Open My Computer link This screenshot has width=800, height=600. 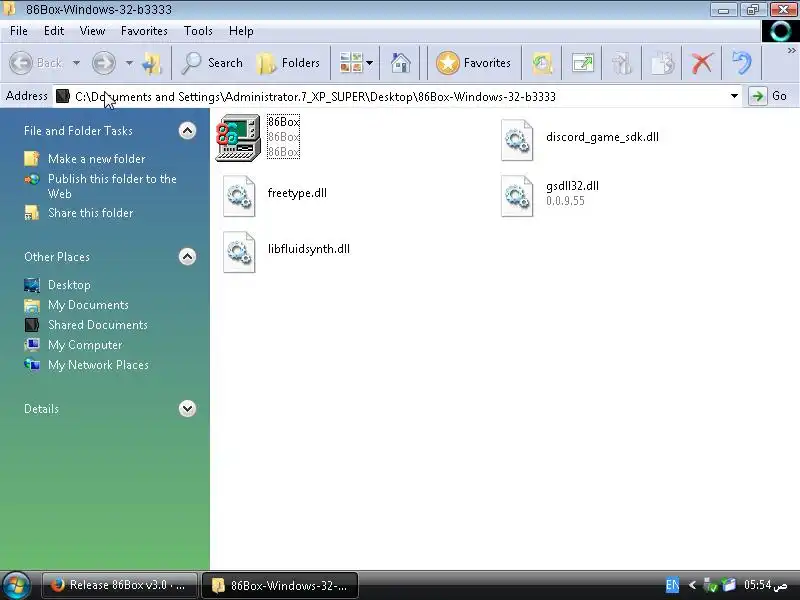tap(85, 345)
